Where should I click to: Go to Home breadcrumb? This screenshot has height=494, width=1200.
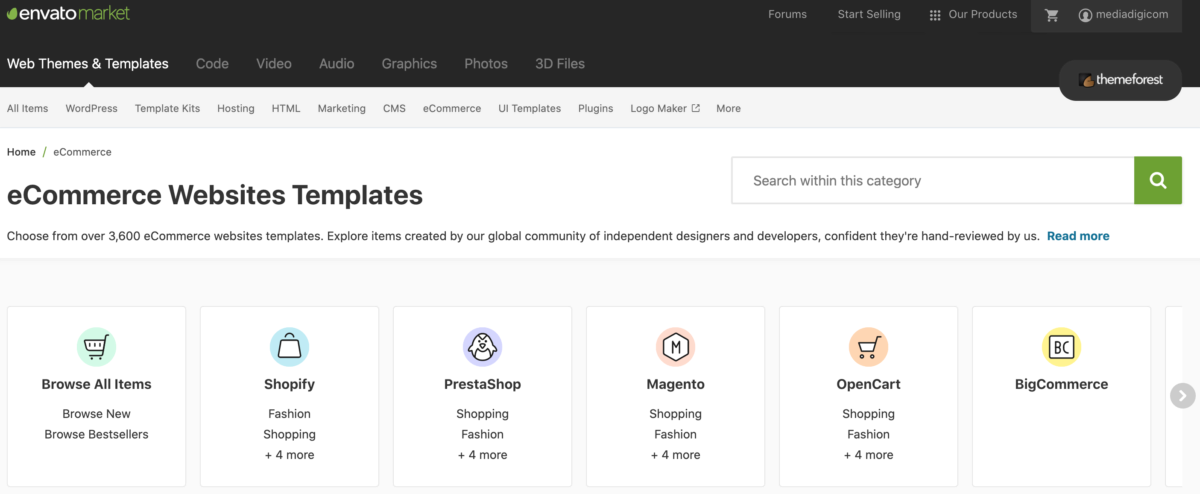[21, 152]
